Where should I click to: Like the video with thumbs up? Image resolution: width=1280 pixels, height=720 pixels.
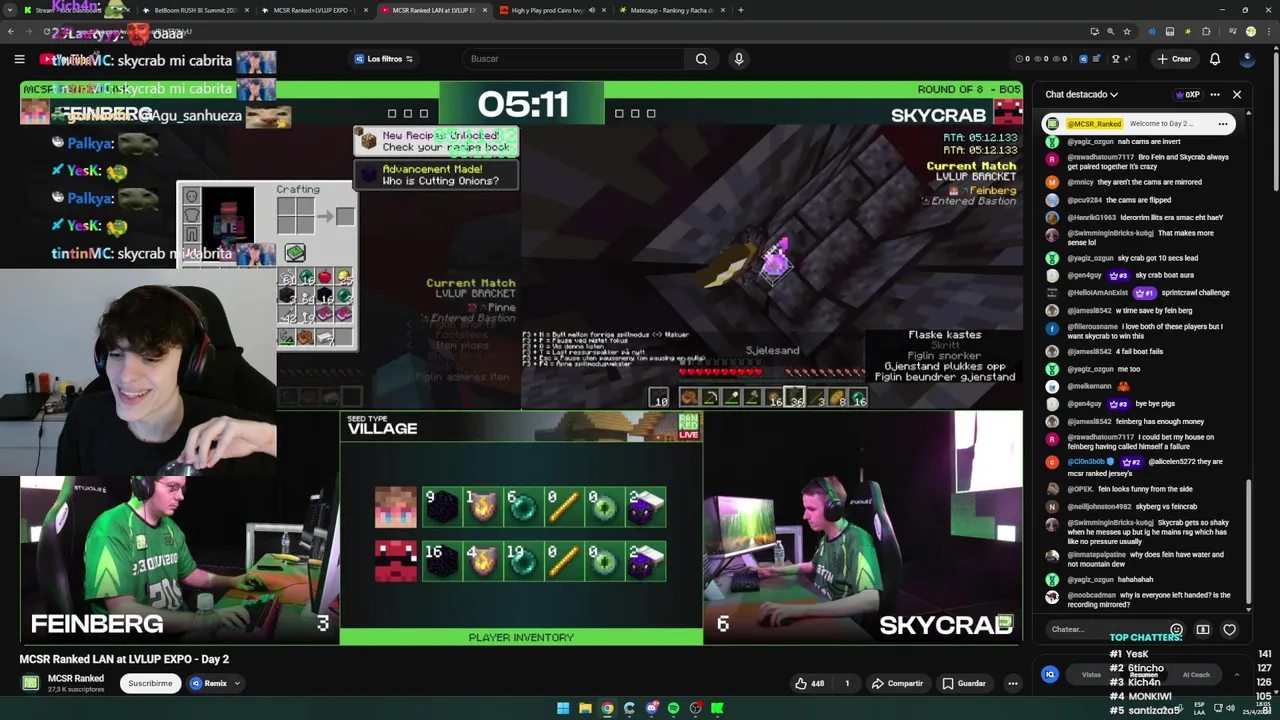(809, 683)
